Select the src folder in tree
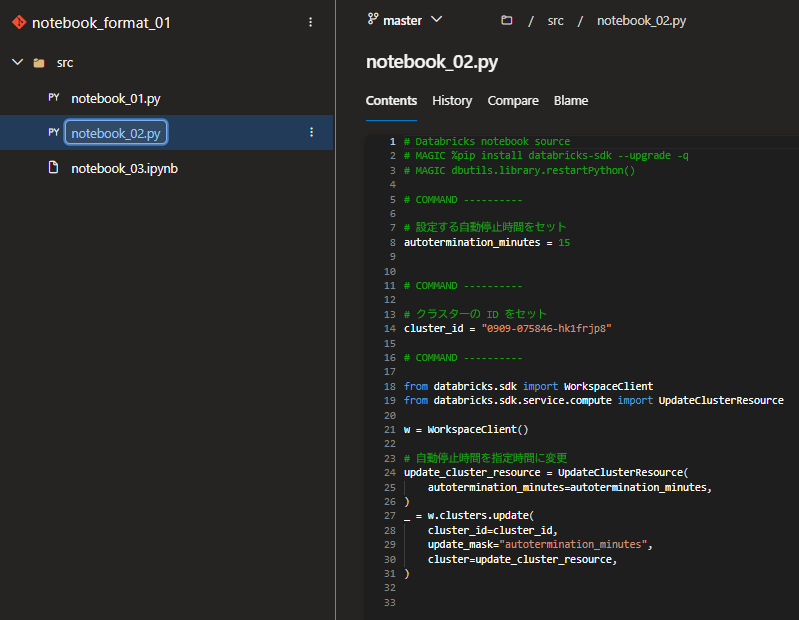799x620 pixels. [x=65, y=63]
